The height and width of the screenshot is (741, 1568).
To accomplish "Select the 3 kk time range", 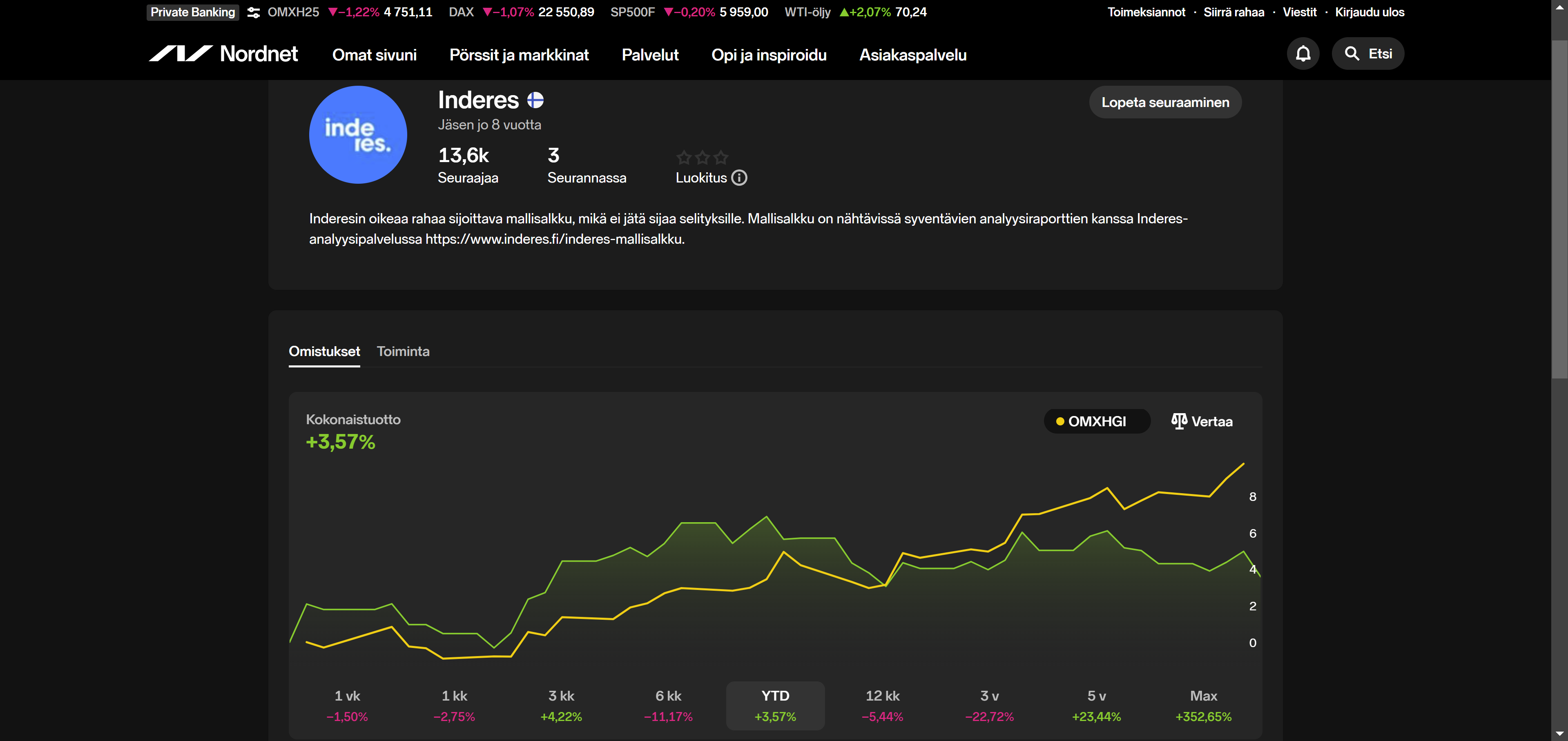I will [561, 705].
